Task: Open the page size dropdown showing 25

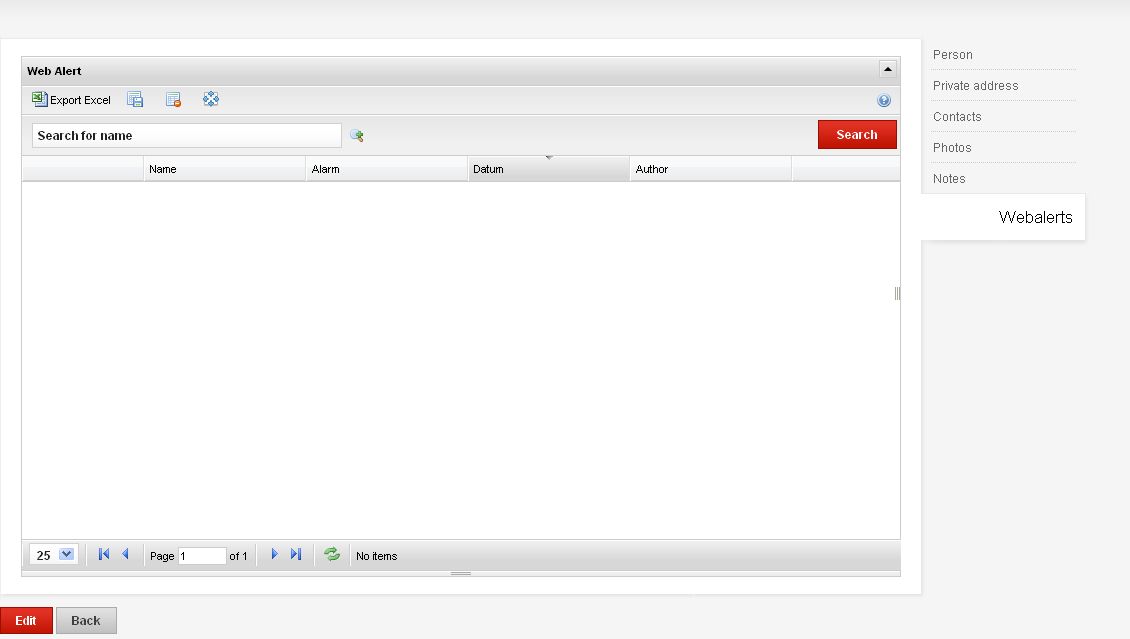Action: [66, 555]
